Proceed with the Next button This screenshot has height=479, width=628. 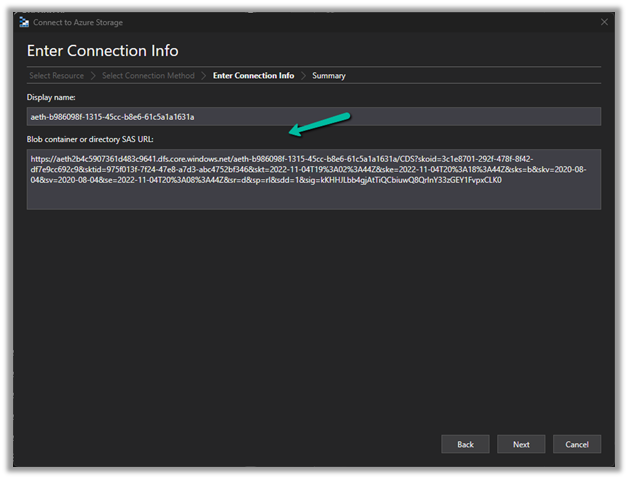(x=520, y=443)
